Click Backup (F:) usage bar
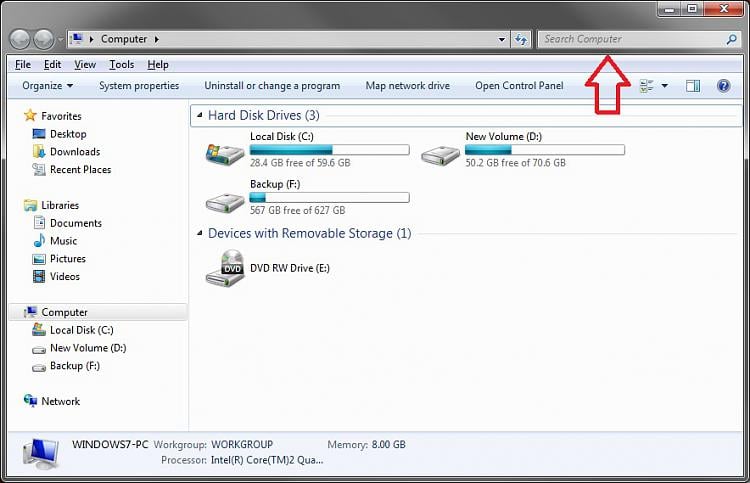The width and height of the screenshot is (750, 483). point(330,197)
